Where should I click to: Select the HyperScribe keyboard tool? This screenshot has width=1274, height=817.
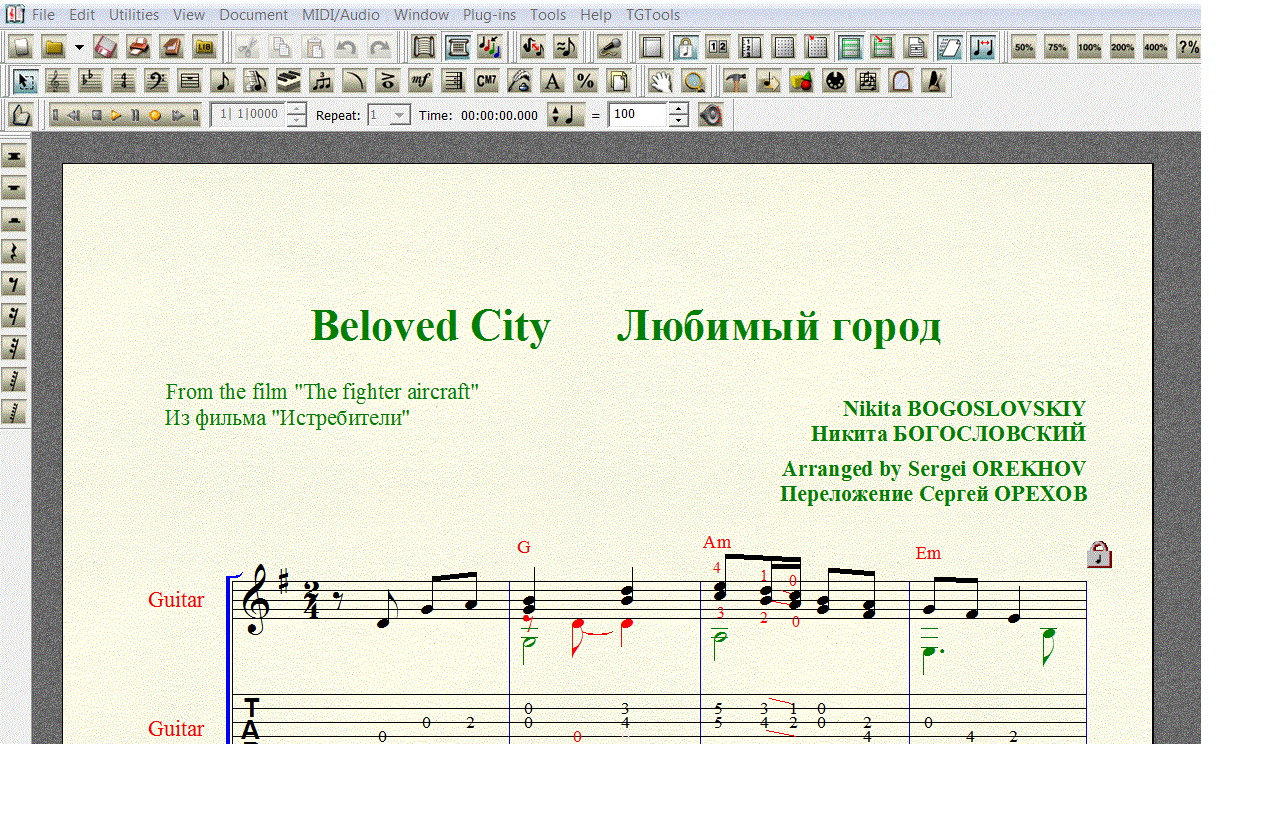[x=289, y=81]
